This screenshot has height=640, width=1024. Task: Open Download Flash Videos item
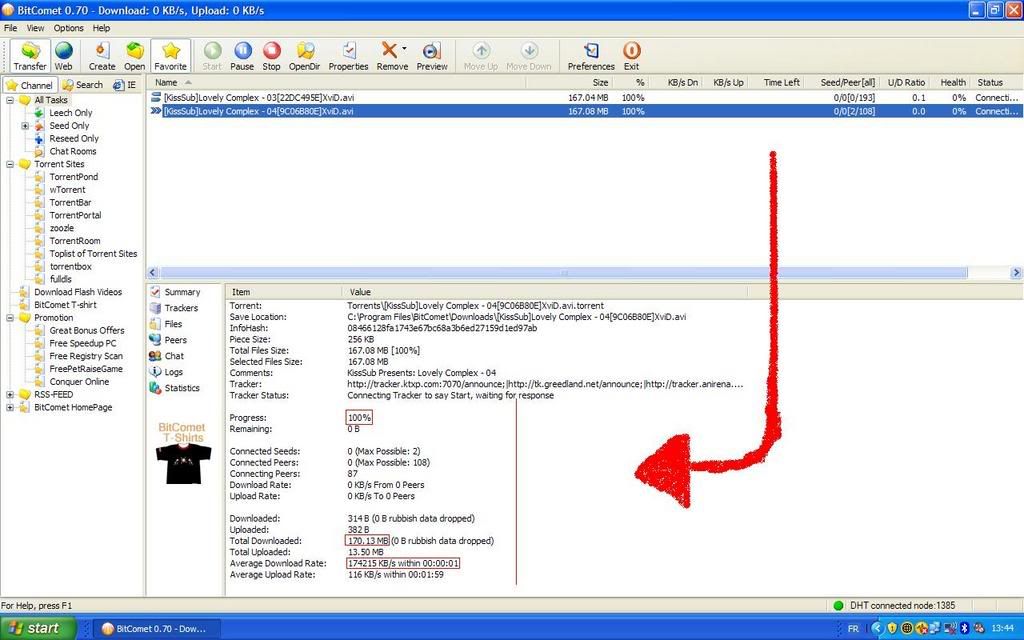78,292
